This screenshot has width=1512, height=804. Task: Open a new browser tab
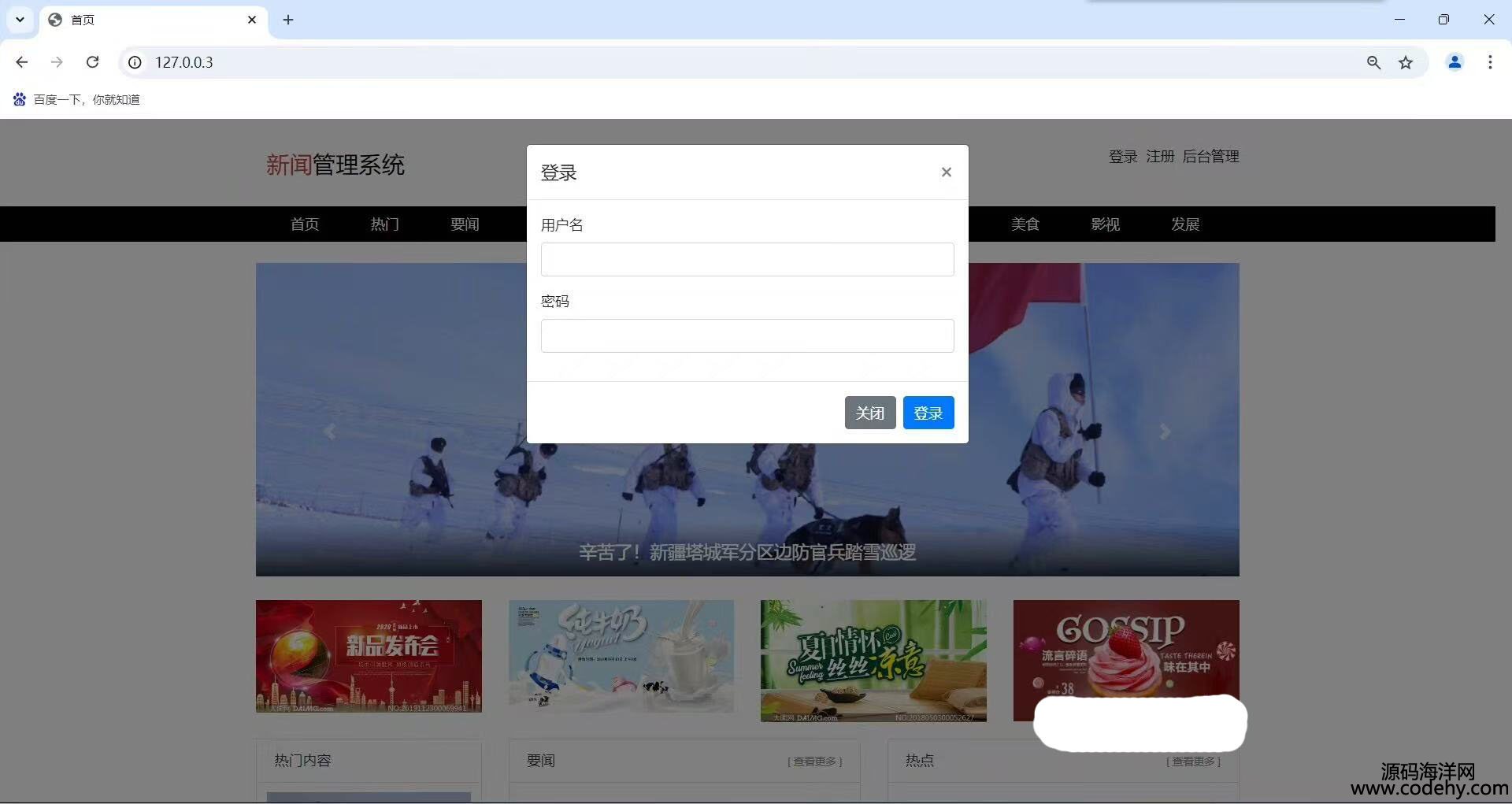(288, 20)
